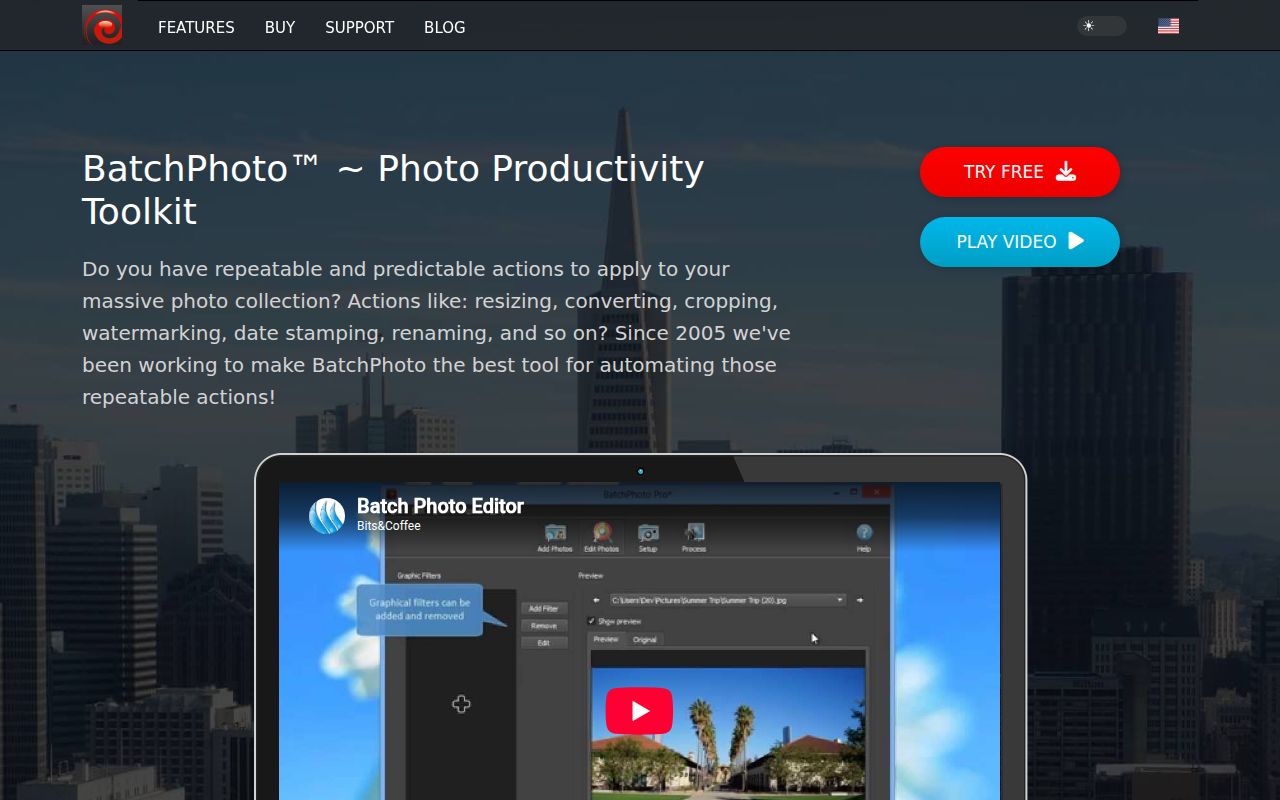The height and width of the screenshot is (800, 1280).
Task: Toggle the Show preview checkbox
Action: [592, 621]
